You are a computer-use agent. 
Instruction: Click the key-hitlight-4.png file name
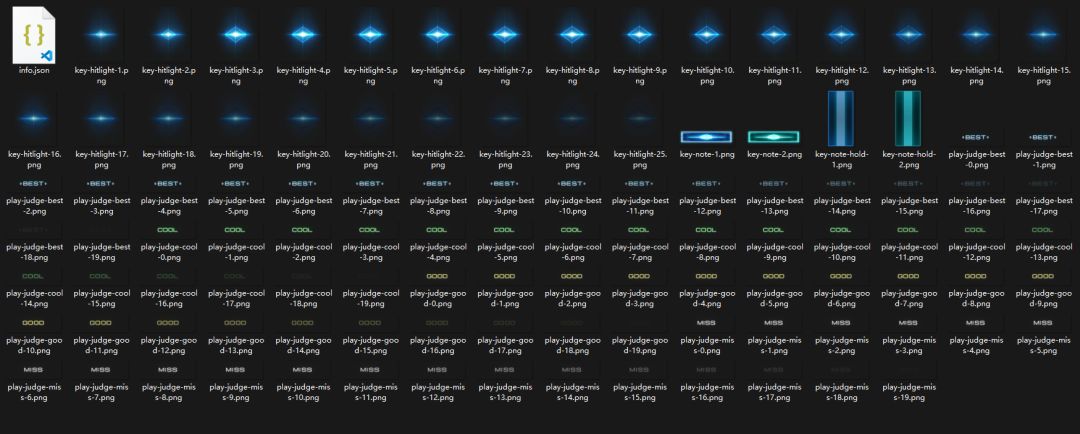tap(303, 76)
